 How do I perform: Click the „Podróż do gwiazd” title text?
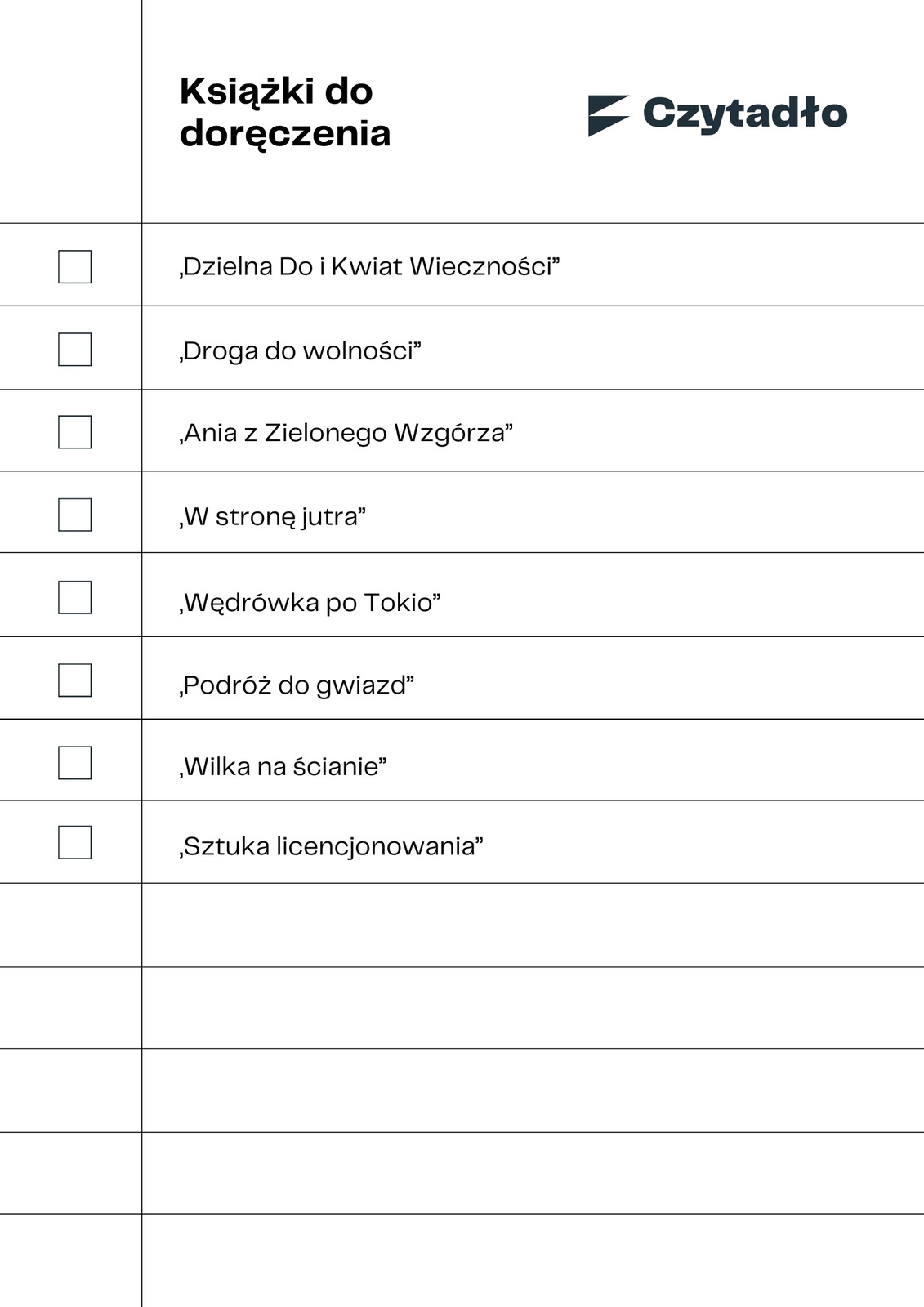click(297, 685)
